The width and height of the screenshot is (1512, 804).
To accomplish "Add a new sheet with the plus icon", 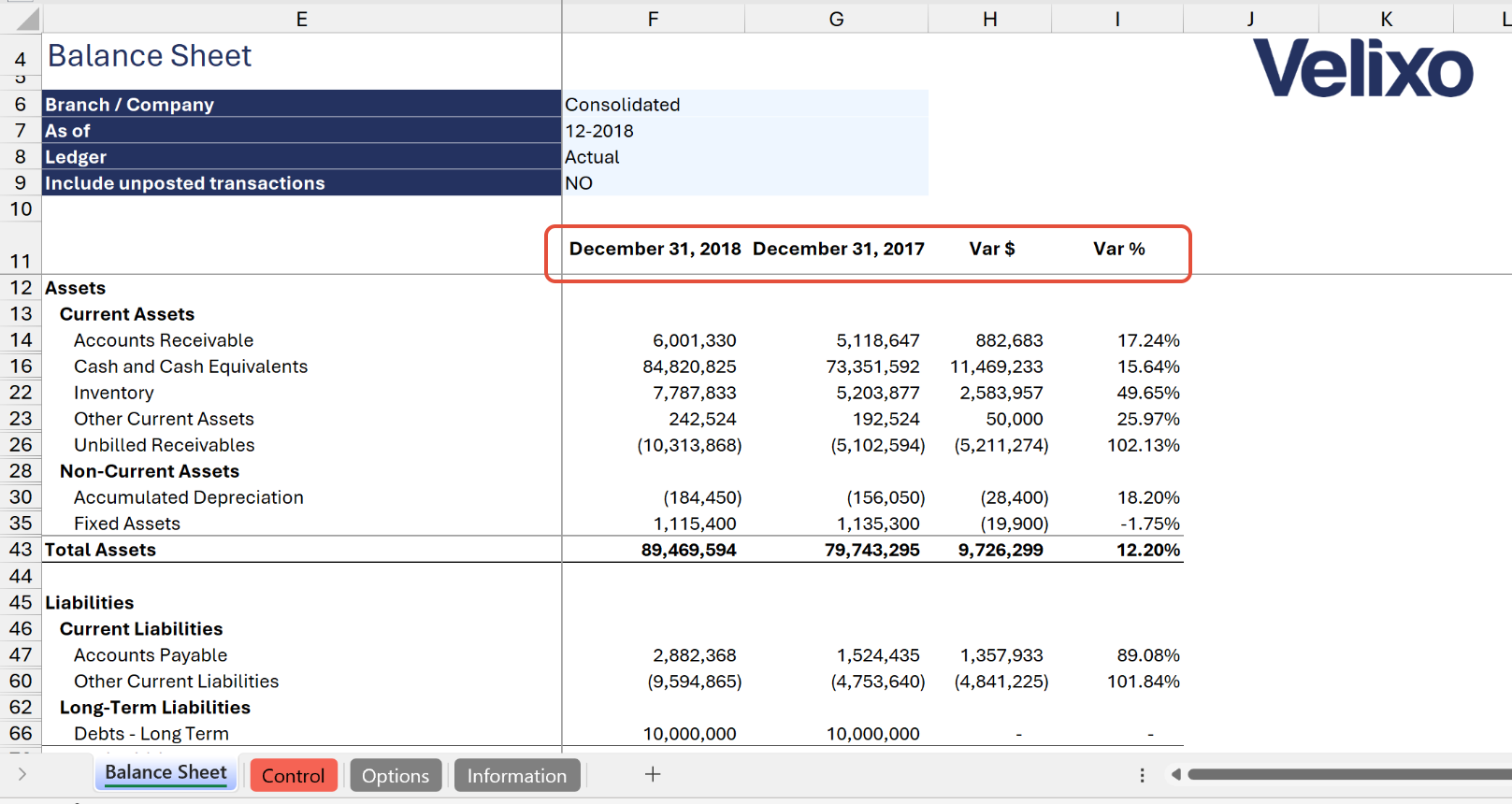I will 653,774.
